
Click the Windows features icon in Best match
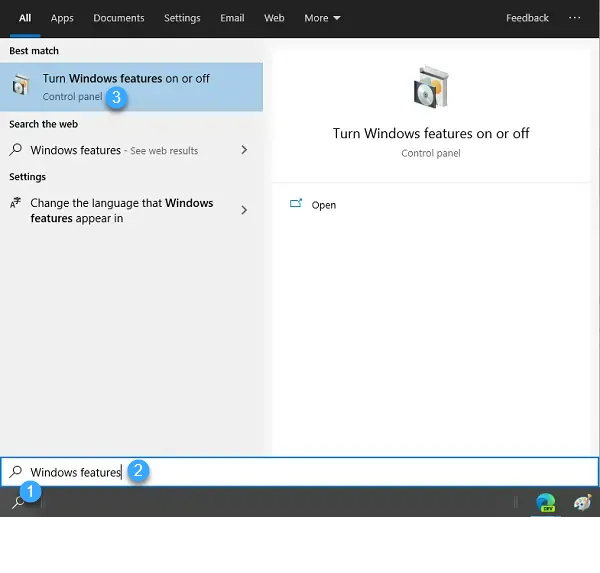(20, 85)
